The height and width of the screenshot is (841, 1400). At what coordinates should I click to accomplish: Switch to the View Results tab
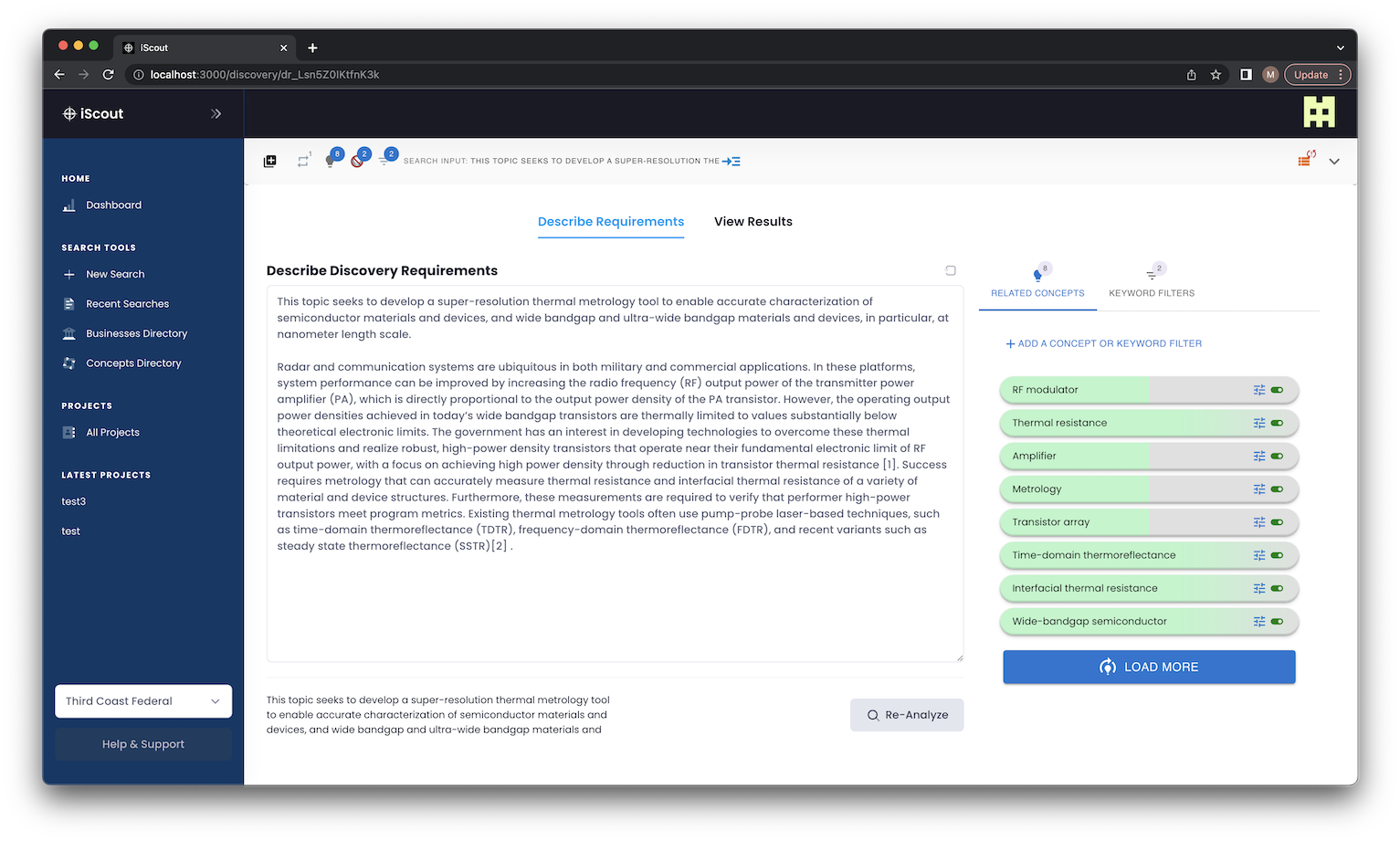(753, 222)
